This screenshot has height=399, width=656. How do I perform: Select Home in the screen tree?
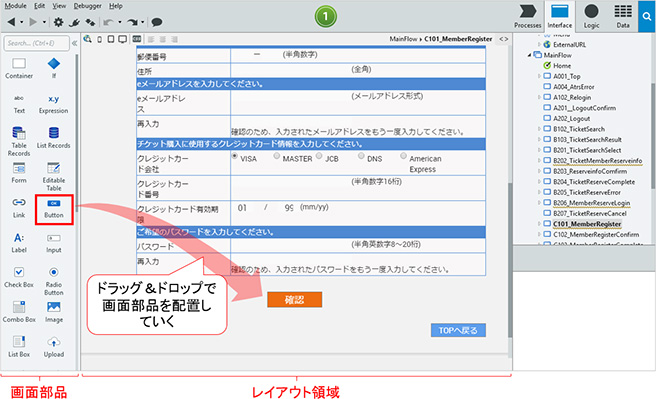pos(562,66)
